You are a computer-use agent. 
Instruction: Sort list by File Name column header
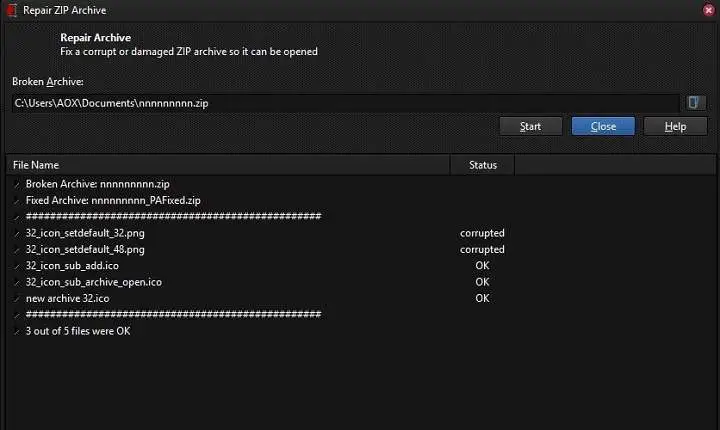click(x=228, y=165)
